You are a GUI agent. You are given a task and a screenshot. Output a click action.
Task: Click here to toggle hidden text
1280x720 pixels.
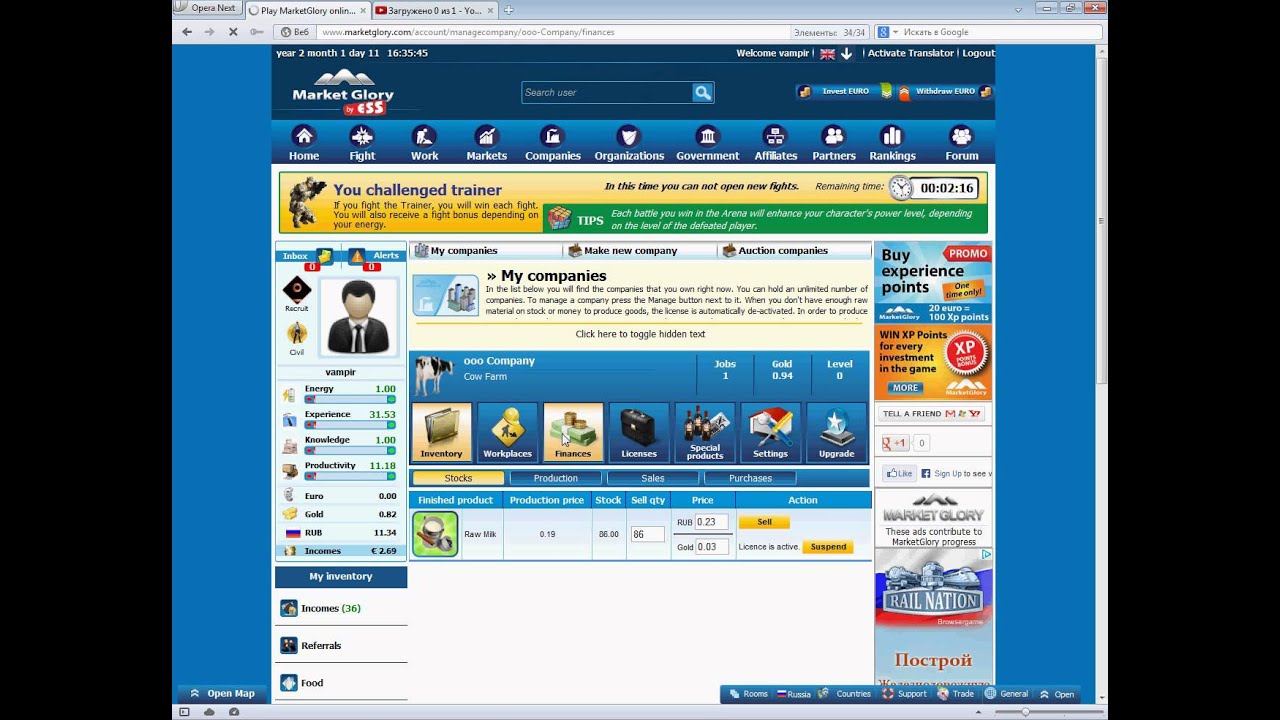tap(640, 334)
